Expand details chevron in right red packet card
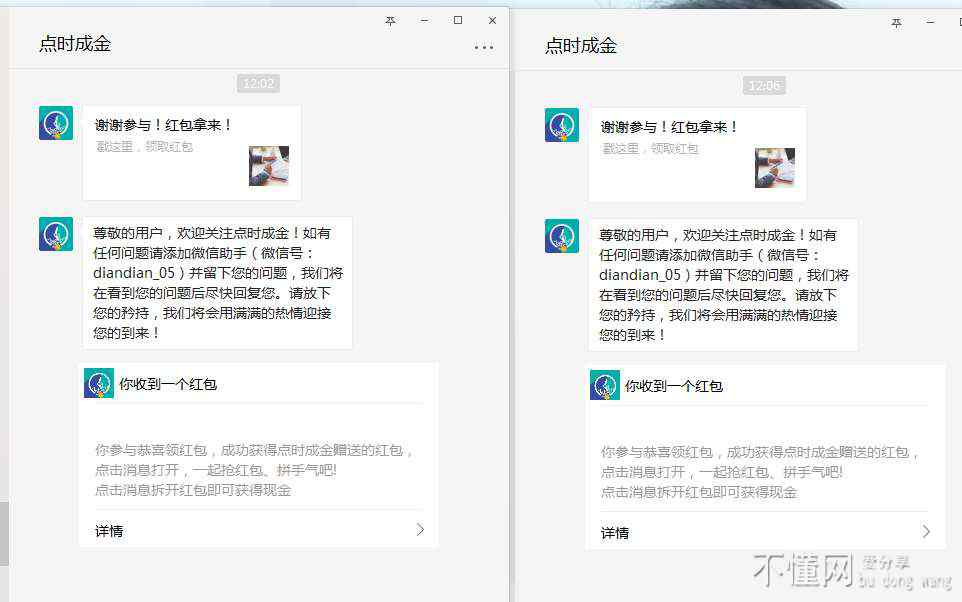The width and height of the screenshot is (962, 602). coord(926,532)
